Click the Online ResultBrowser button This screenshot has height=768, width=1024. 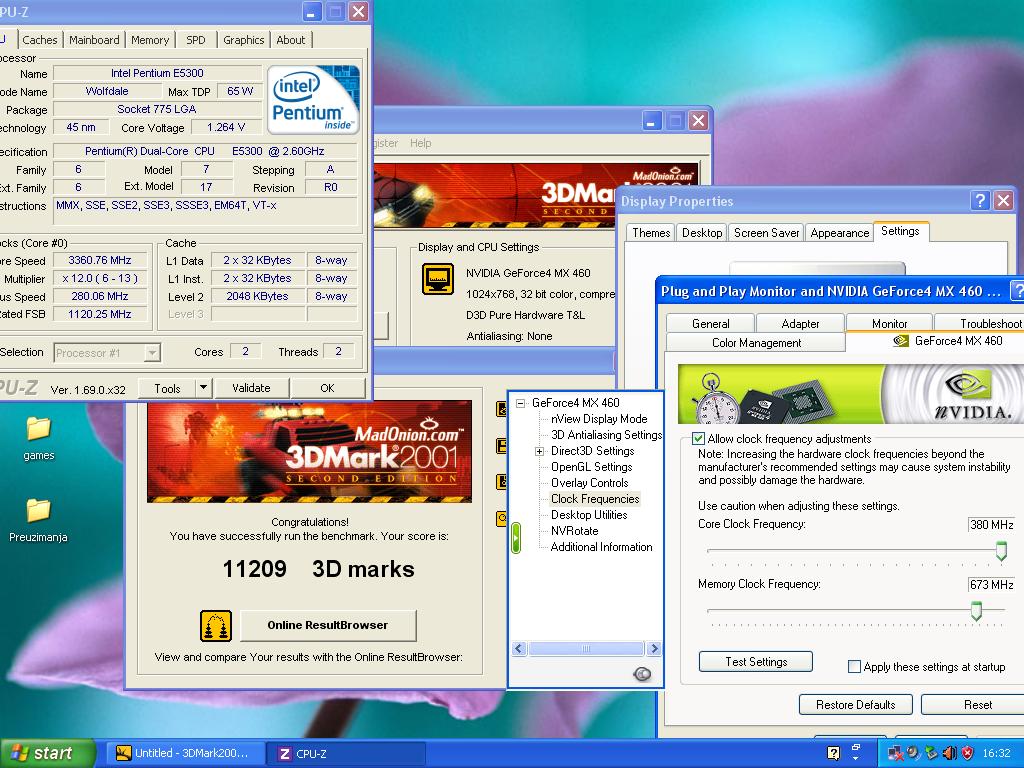328,626
